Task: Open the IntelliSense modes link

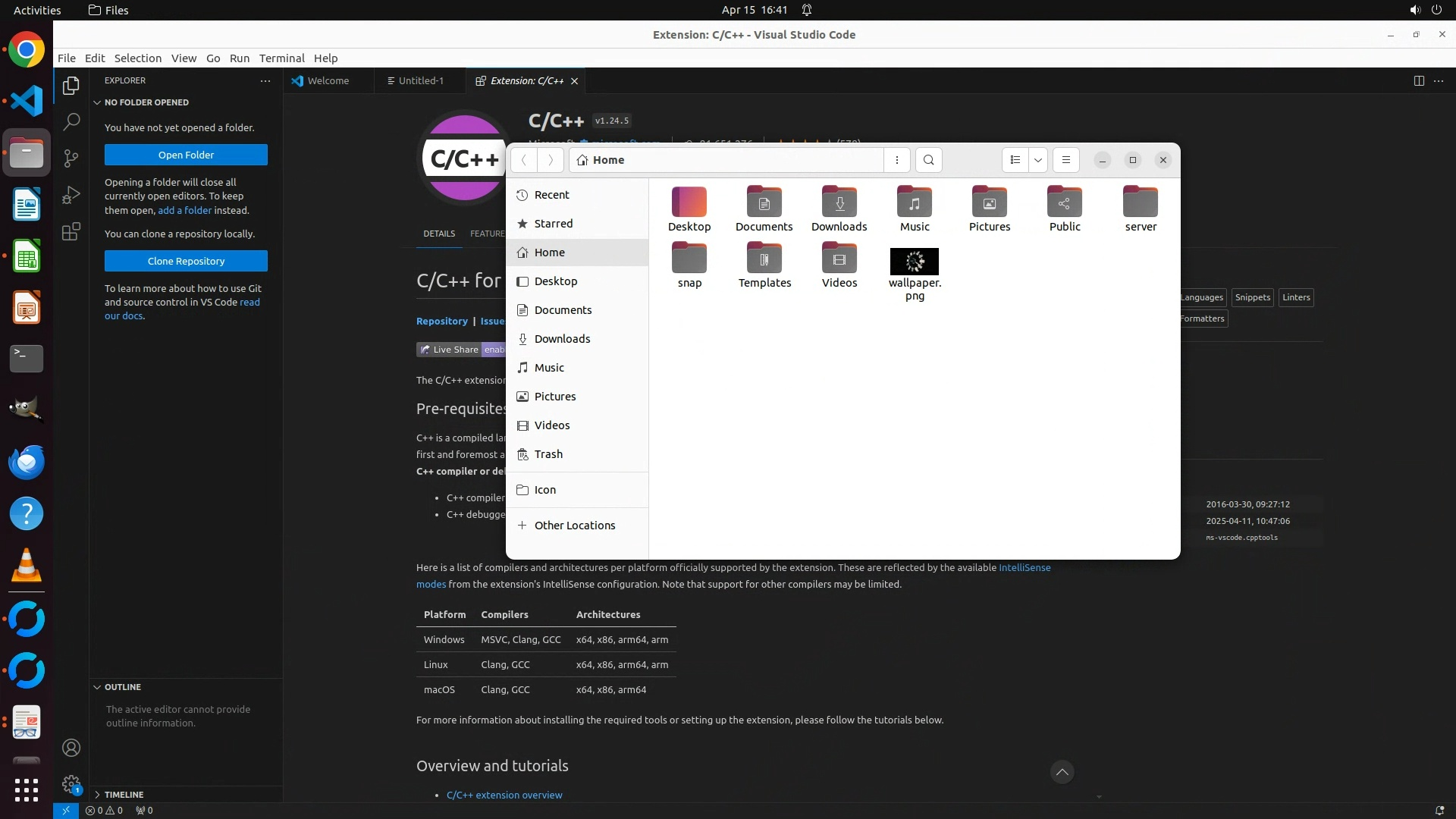Action: pos(1025,568)
